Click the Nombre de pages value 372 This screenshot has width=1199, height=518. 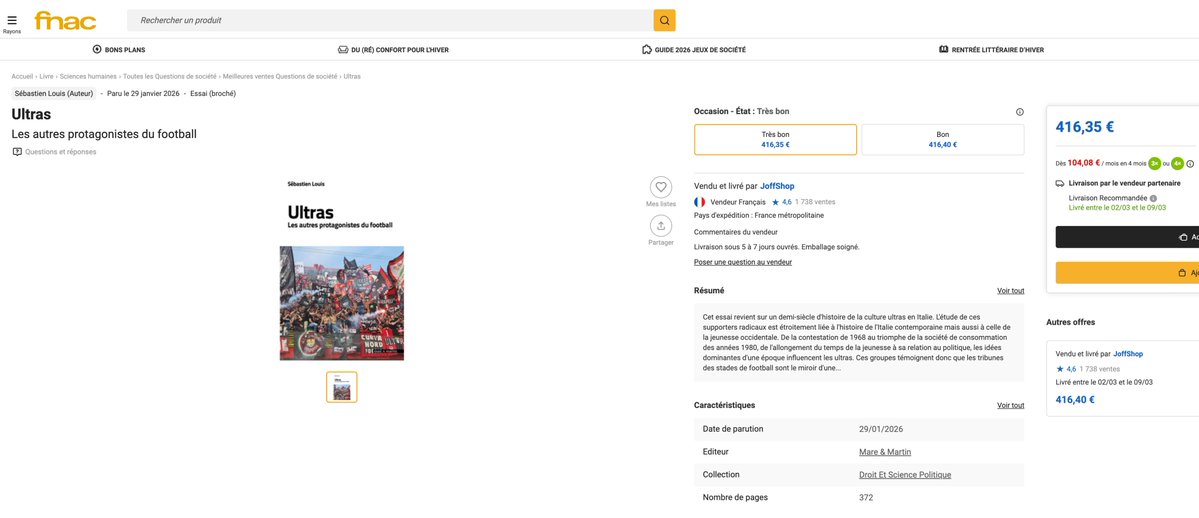coord(866,498)
